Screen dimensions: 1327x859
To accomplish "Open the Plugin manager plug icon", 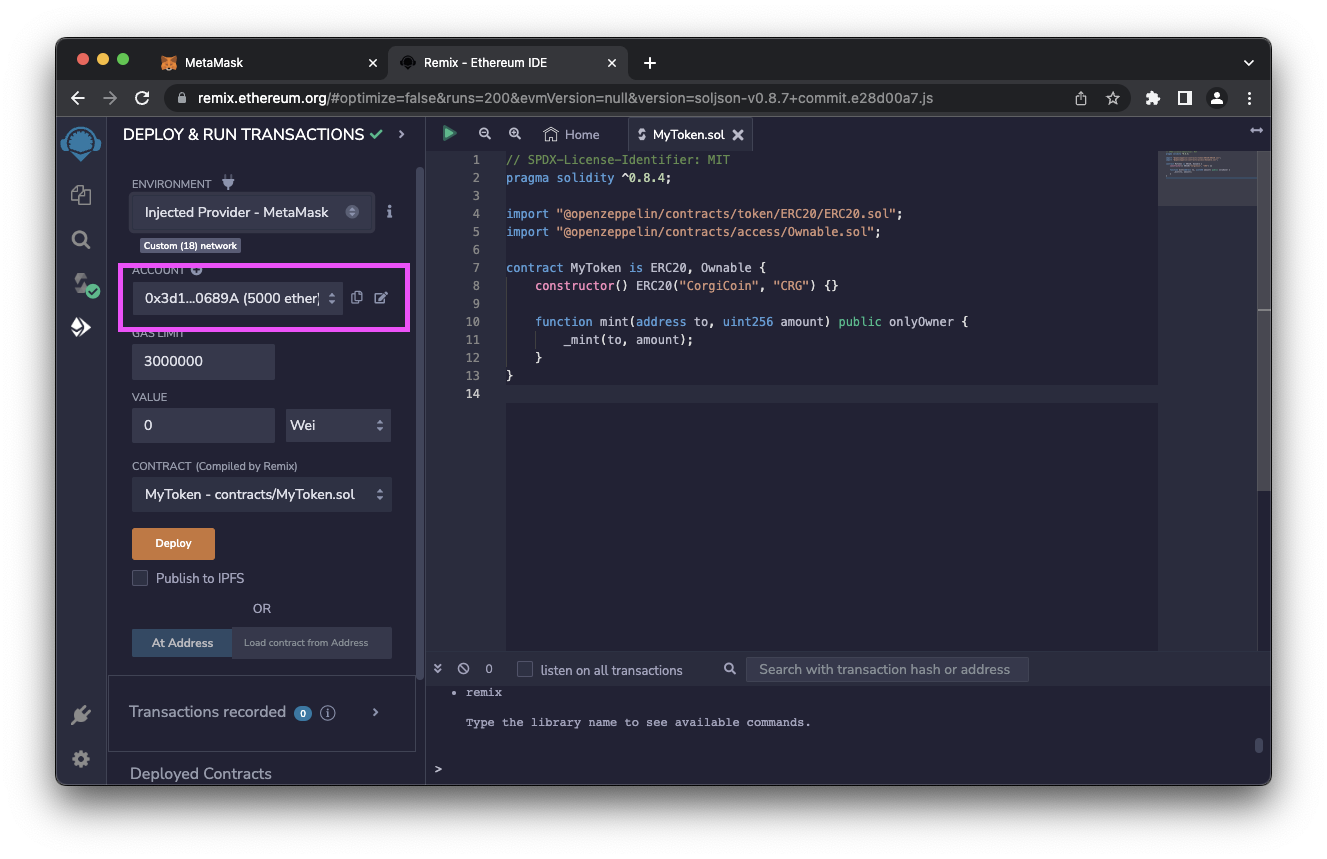I will (x=81, y=715).
